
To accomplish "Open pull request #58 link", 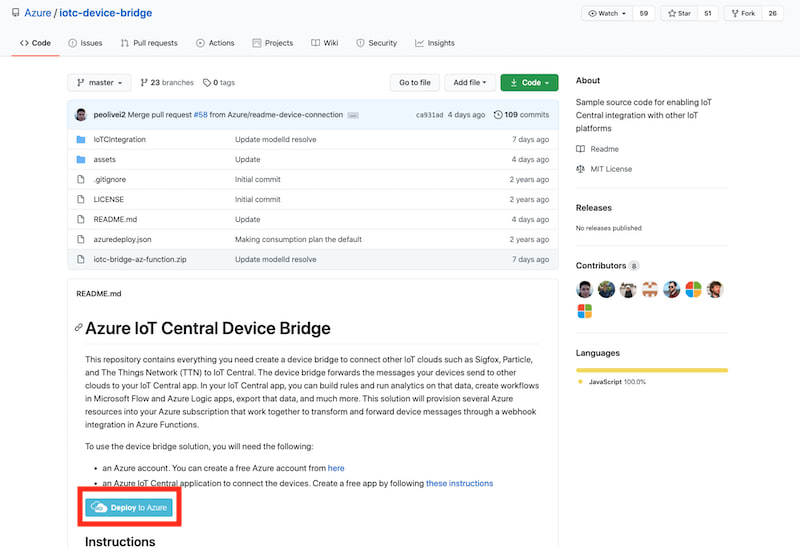I will coord(201,114).
